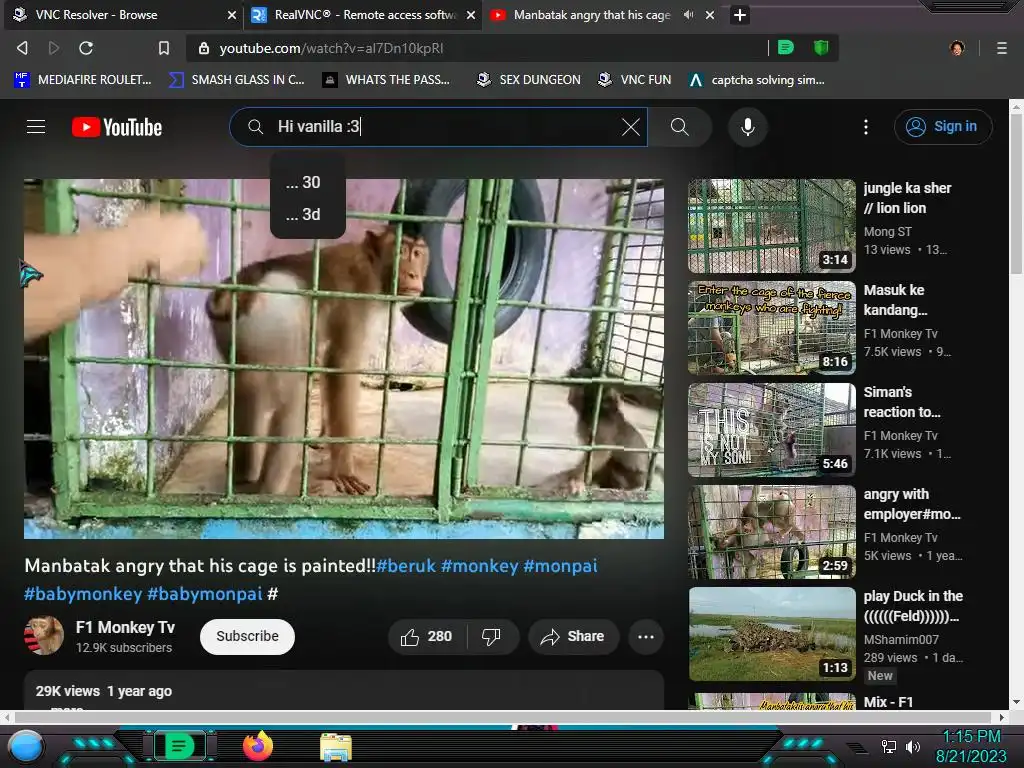Screen dimensions: 1024x768
Task: Open the #babymonkey hashtag link
Action: 83,594
